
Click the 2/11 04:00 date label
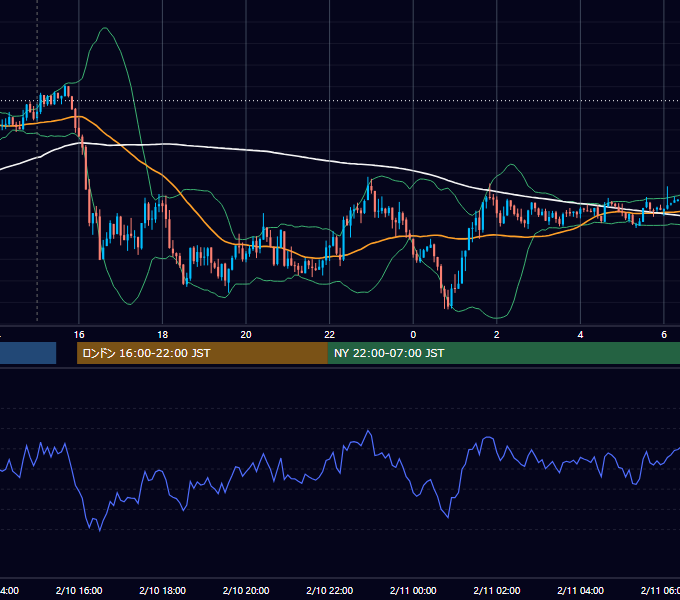click(580, 590)
